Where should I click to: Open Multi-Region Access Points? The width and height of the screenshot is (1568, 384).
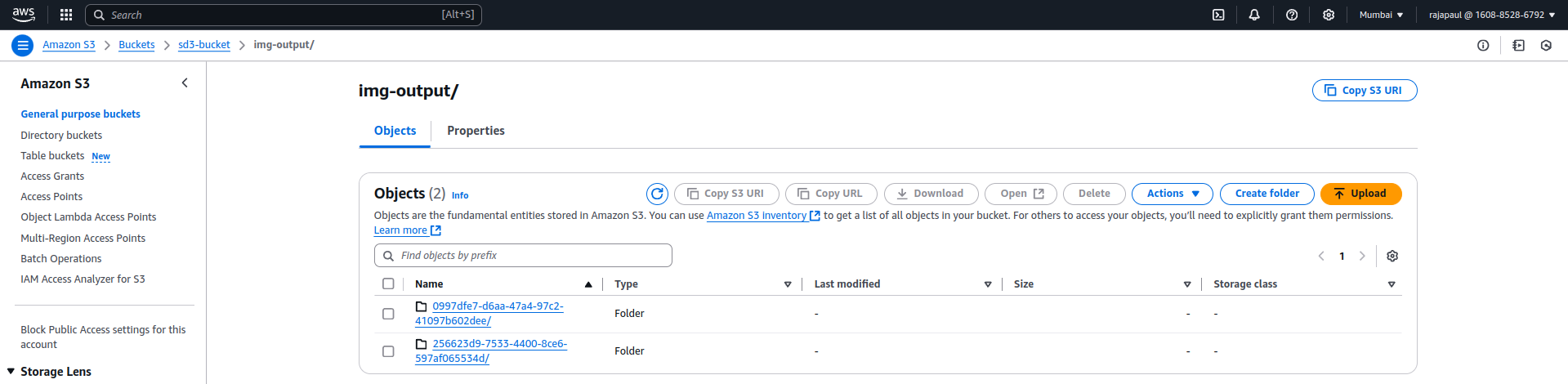point(83,239)
